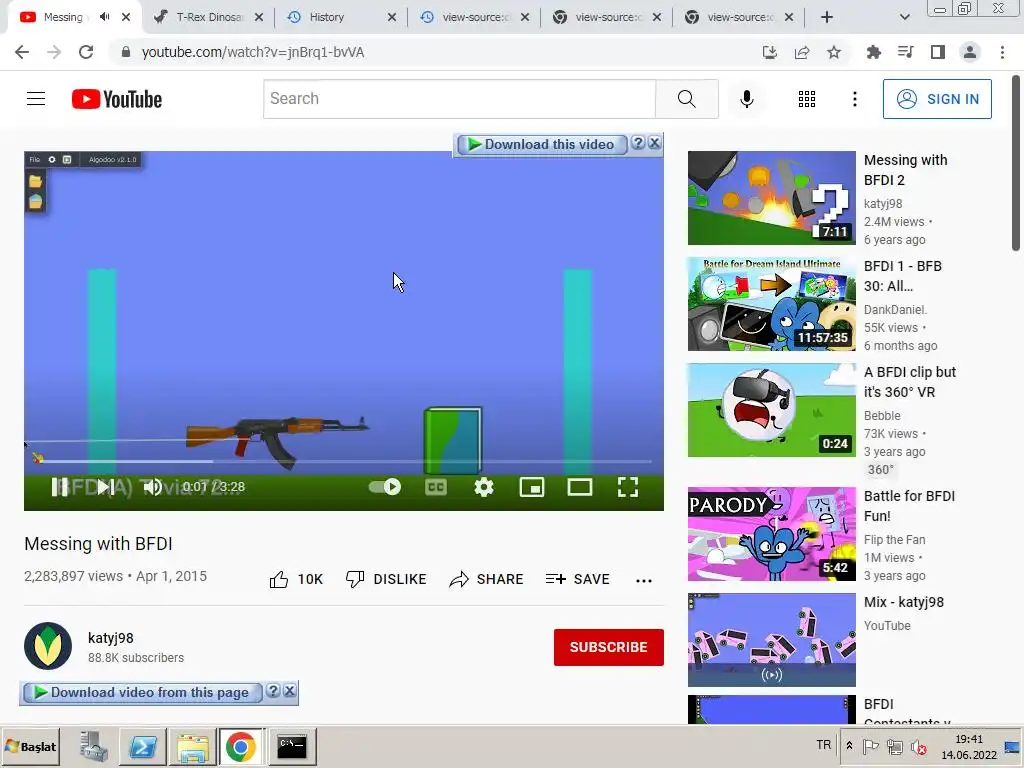Close the History tab
This screenshot has width=1024, height=768.
point(391,17)
